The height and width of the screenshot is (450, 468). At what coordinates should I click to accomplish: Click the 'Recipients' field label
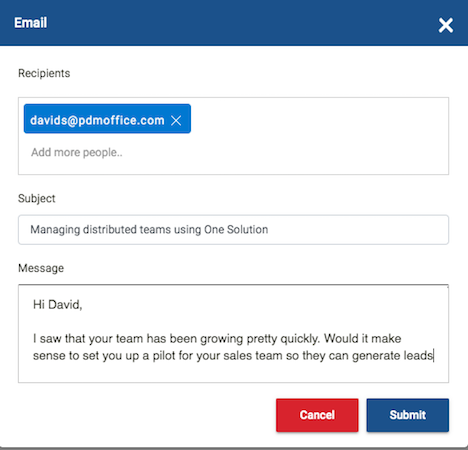coord(44,73)
